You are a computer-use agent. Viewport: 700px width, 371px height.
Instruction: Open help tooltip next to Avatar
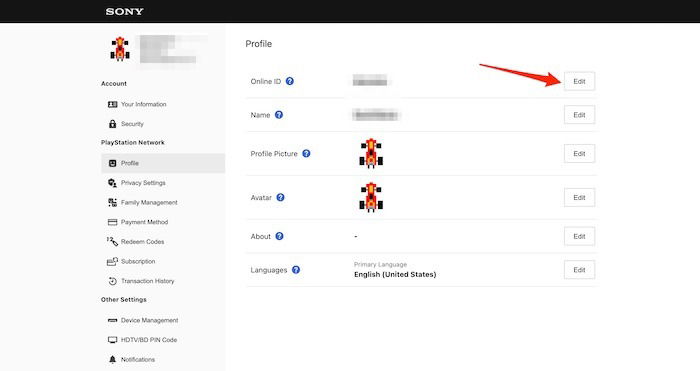[280, 197]
